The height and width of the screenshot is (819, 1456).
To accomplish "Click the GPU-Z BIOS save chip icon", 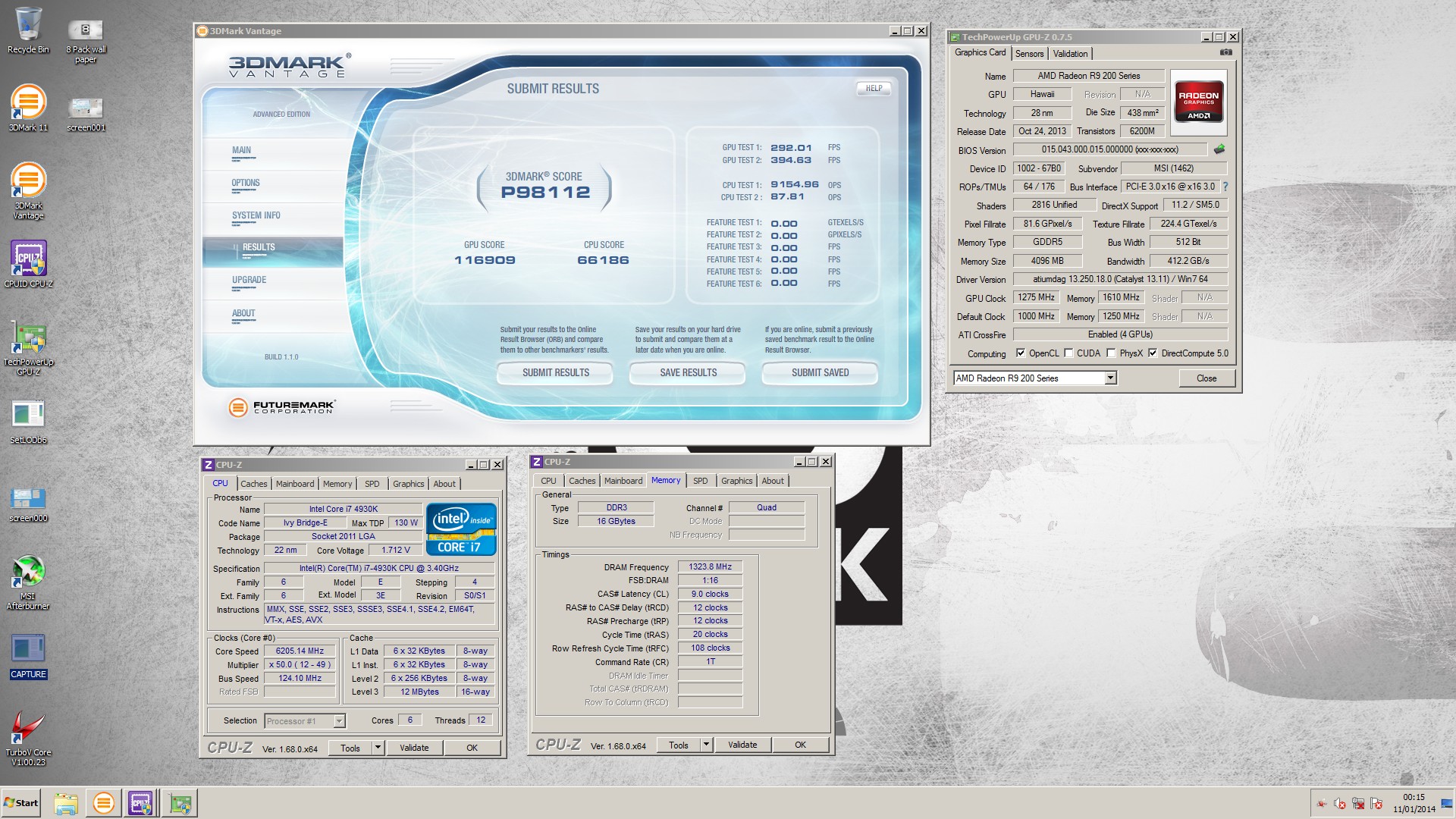I will 1219,149.
